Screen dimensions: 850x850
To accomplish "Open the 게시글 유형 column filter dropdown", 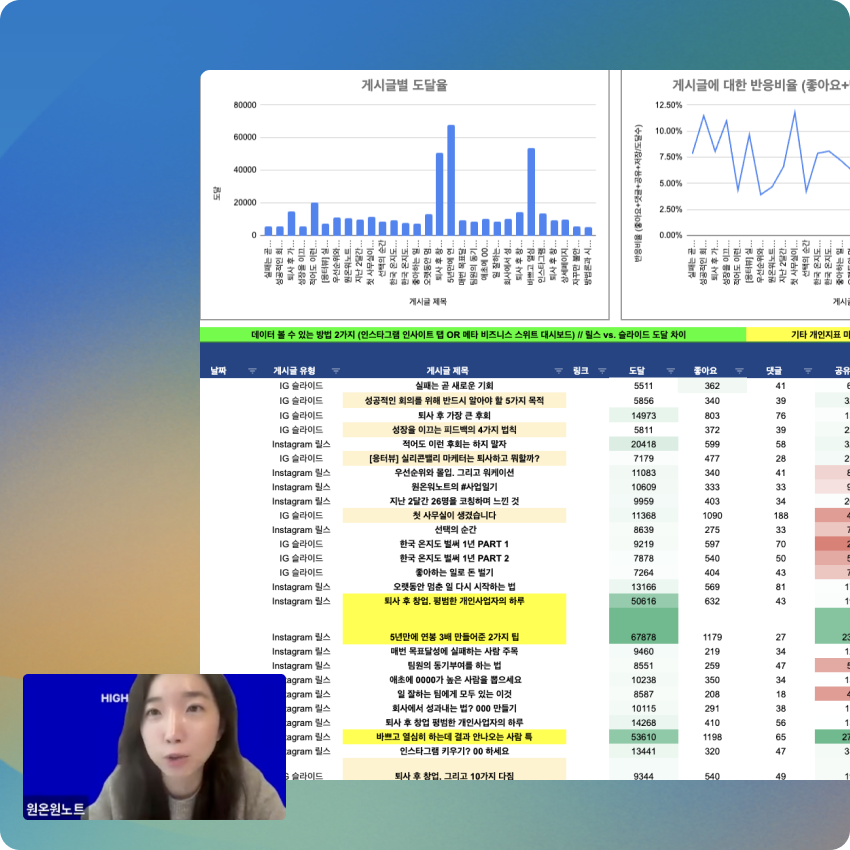I will coord(336,371).
